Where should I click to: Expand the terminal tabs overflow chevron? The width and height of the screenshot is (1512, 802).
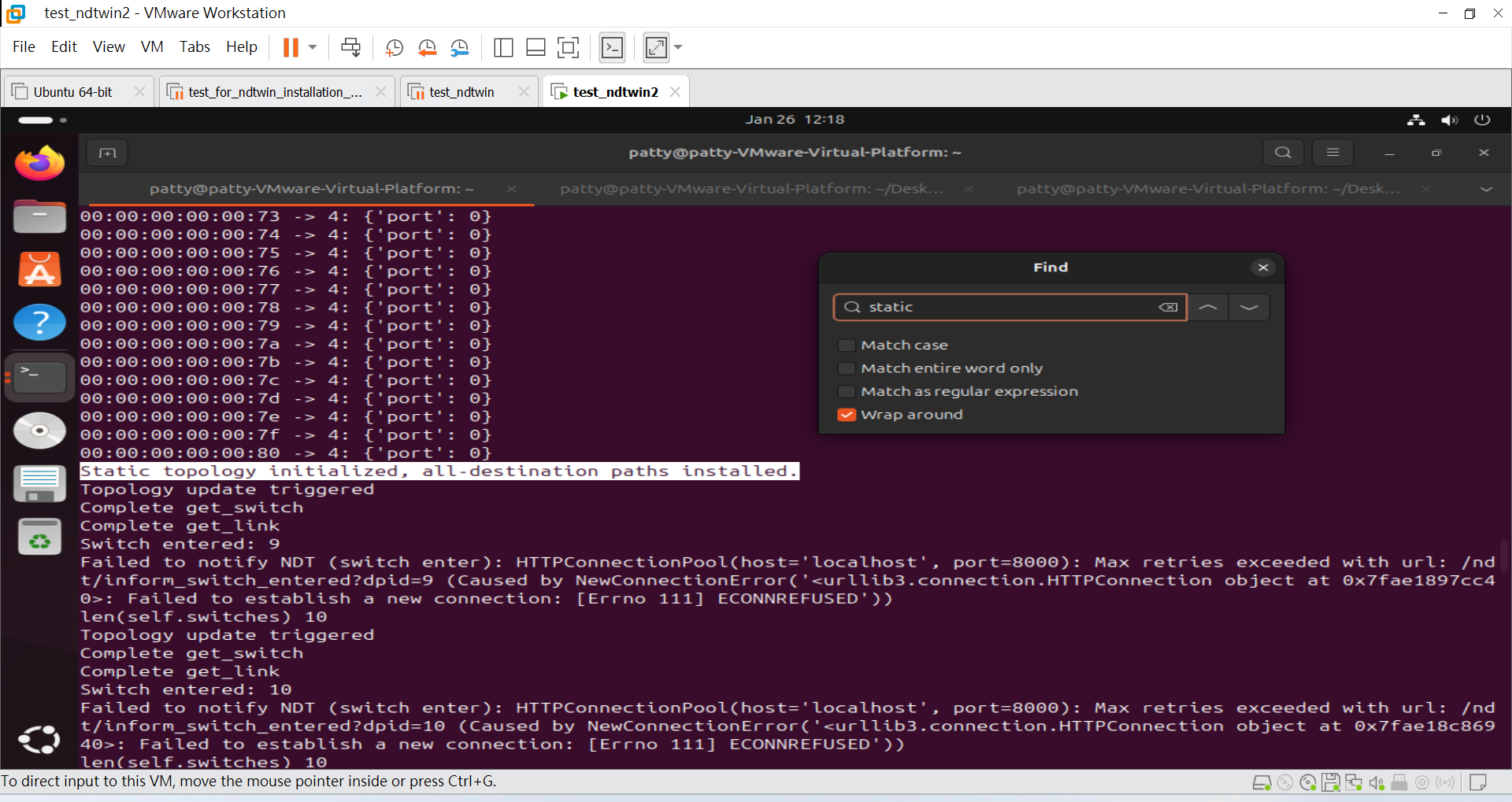[x=1486, y=189]
